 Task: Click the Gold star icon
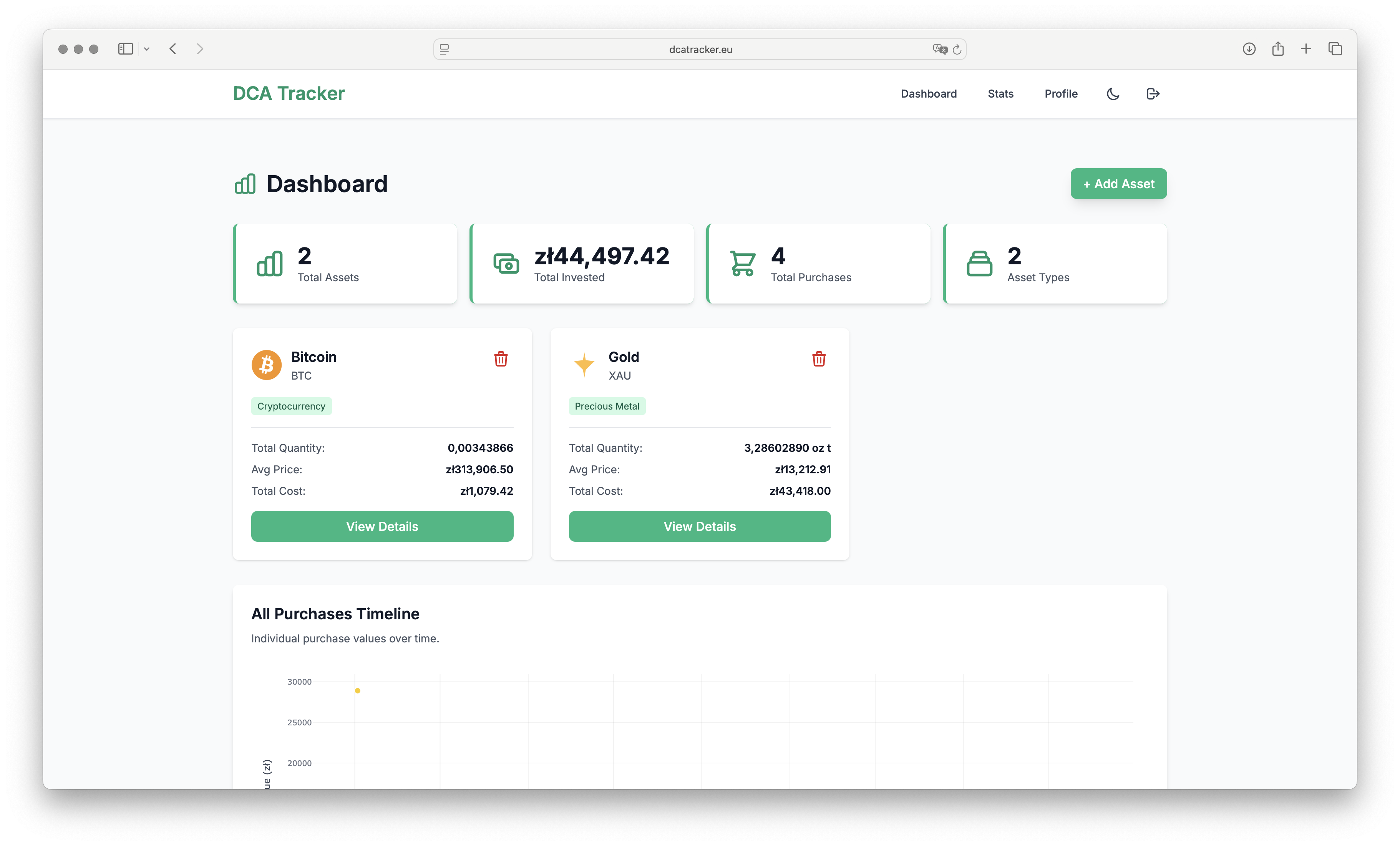click(584, 365)
